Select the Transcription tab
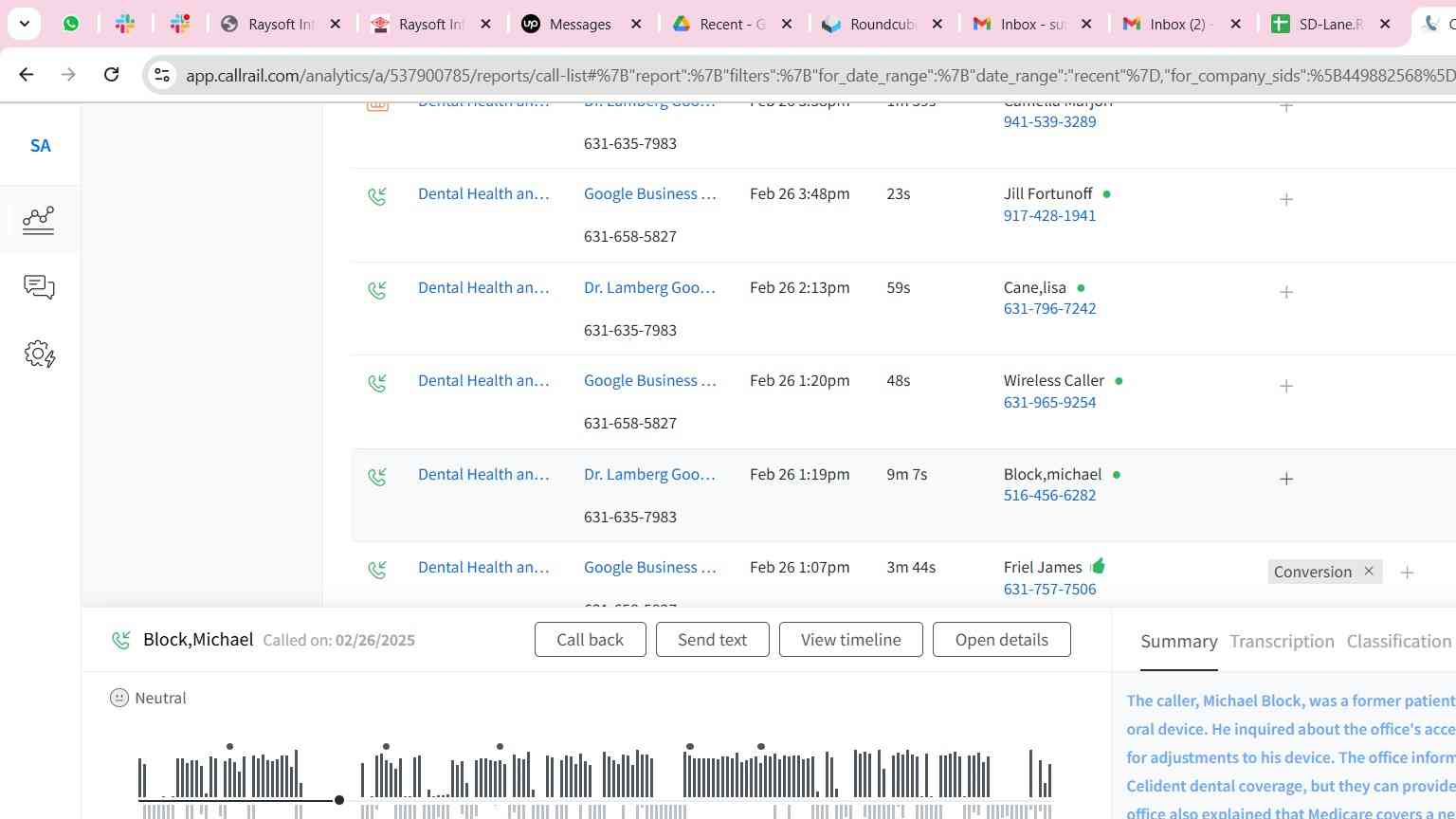 (x=1282, y=642)
